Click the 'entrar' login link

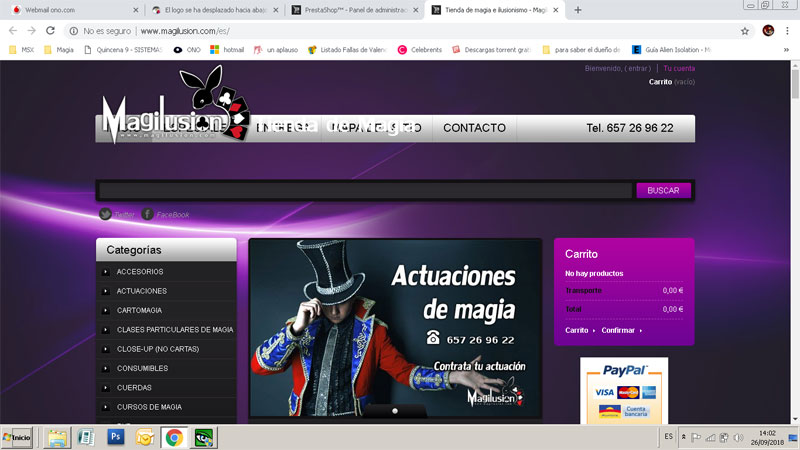(x=638, y=68)
